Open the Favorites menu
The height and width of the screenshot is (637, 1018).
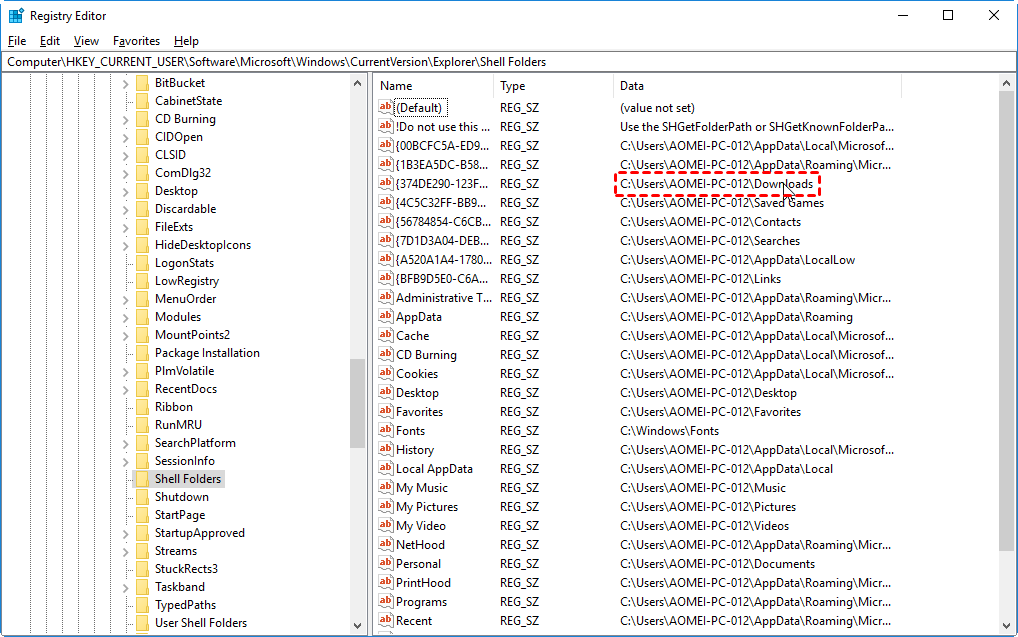point(136,41)
